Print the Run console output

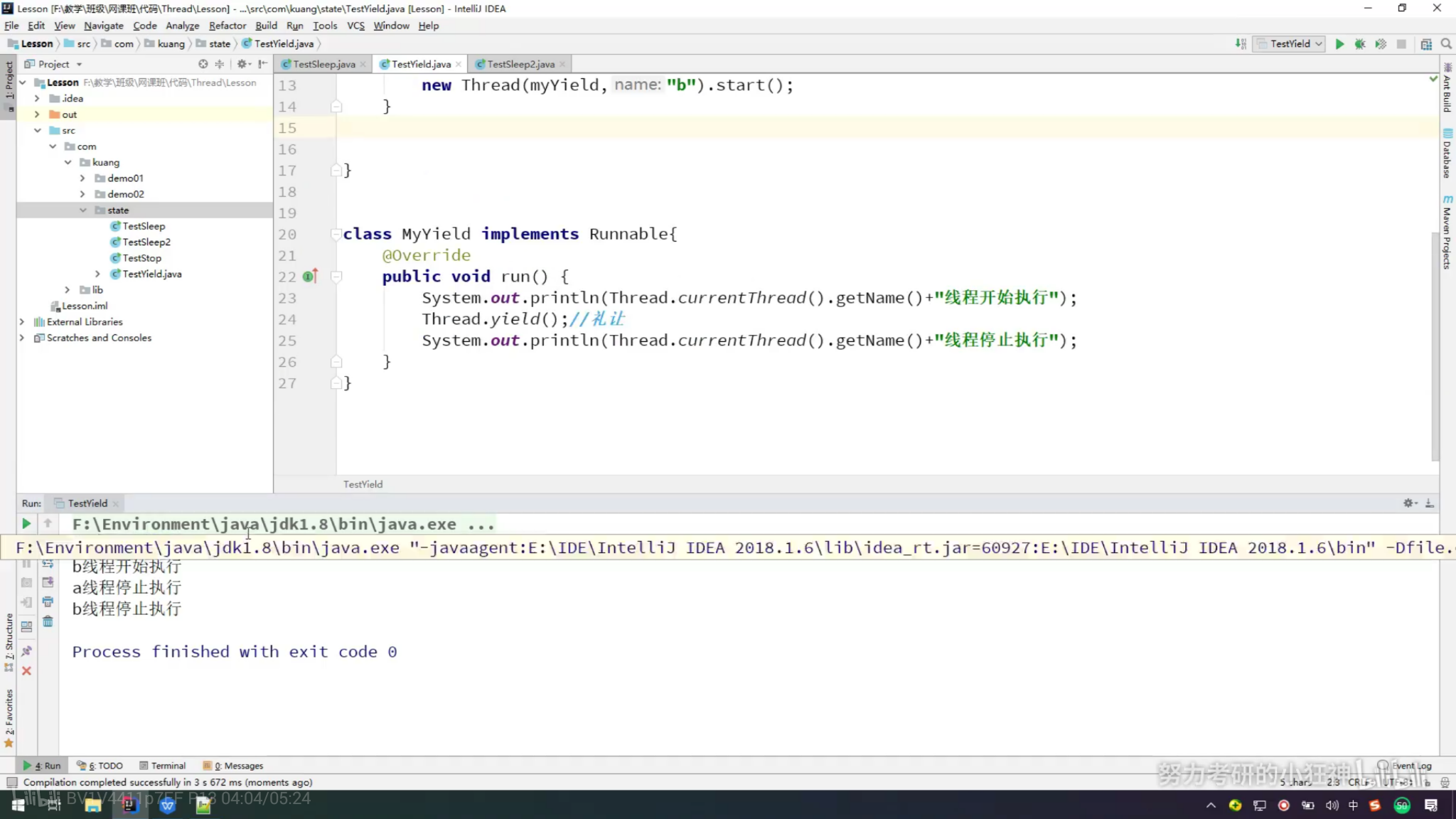point(48,602)
